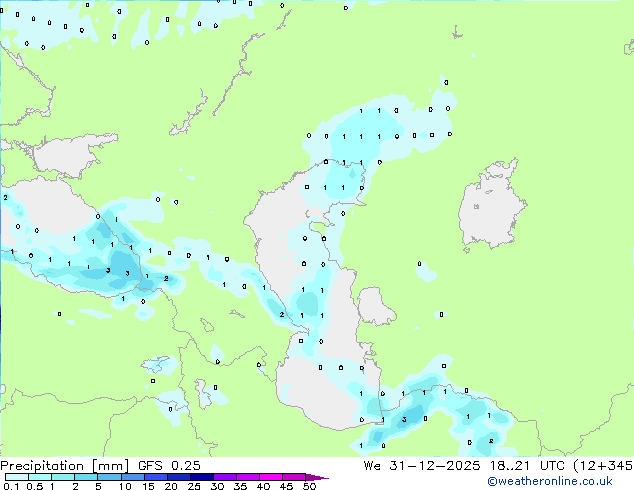
Task: Pick the 15–20 mm blue legend swatch
Action: [x=156, y=477]
